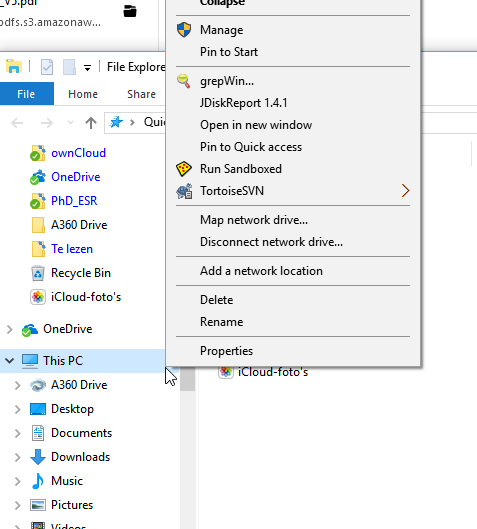
Task: Select A360 Drive under Quick access
Action: pos(79,225)
